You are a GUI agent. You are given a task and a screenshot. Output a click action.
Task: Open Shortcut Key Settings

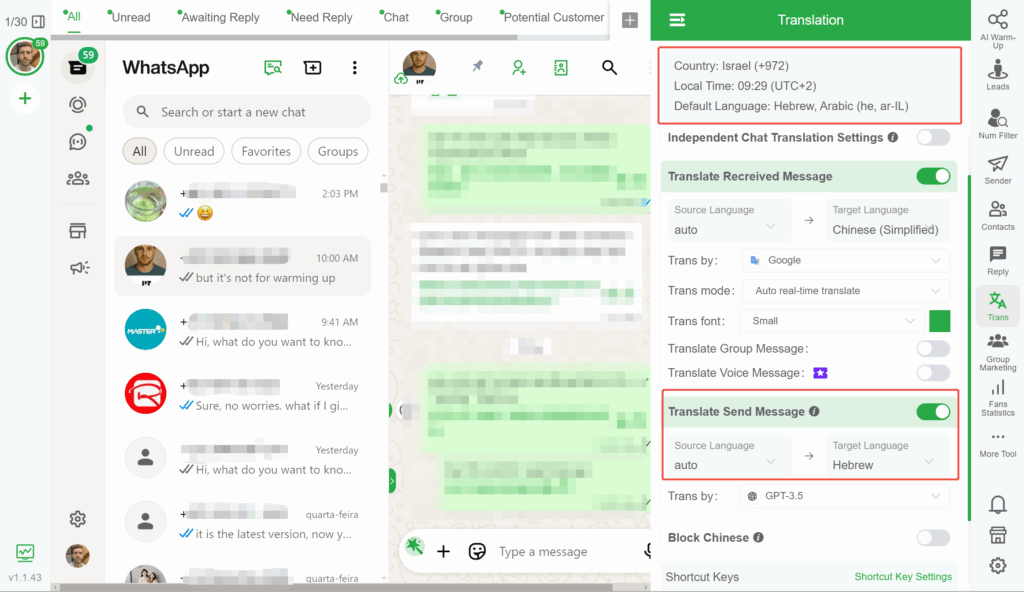(903, 576)
